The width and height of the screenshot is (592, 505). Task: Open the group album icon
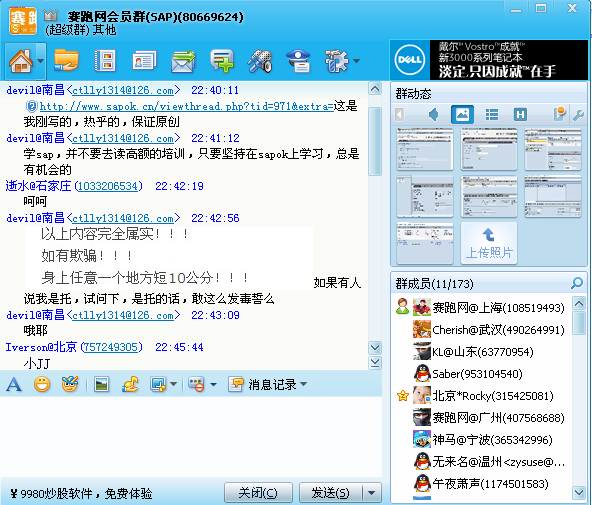[x=105, y=60]
